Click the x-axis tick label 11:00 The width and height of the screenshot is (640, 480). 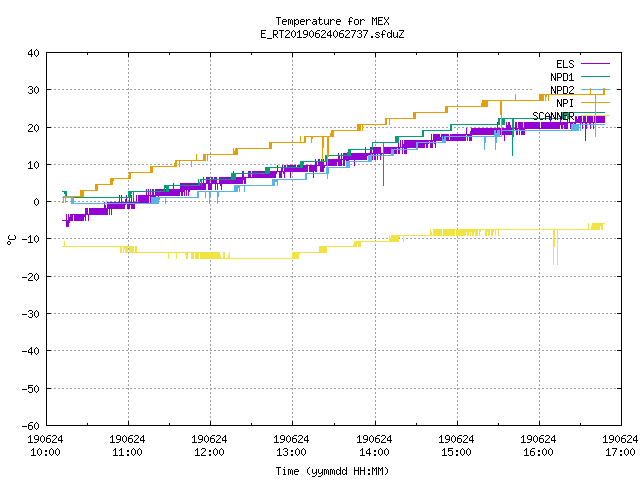(127, 452)
